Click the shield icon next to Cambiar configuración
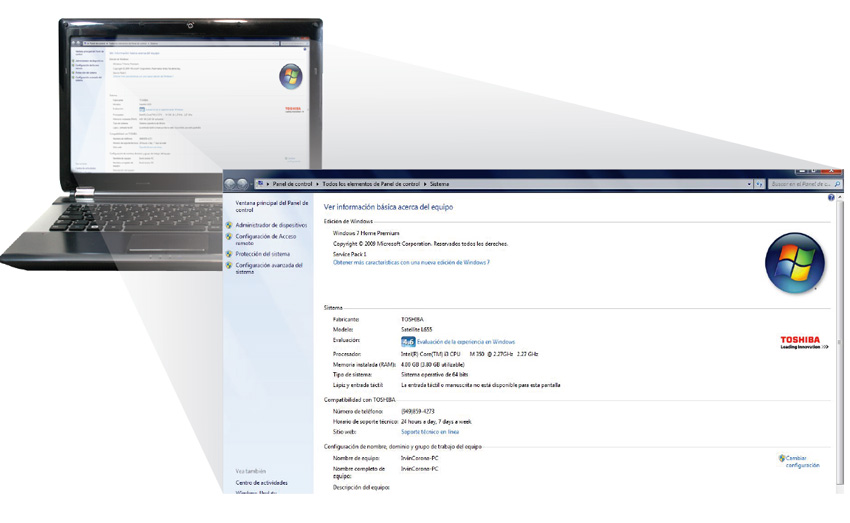The width and height of the screenshot is (850, 523). [782, 459]
